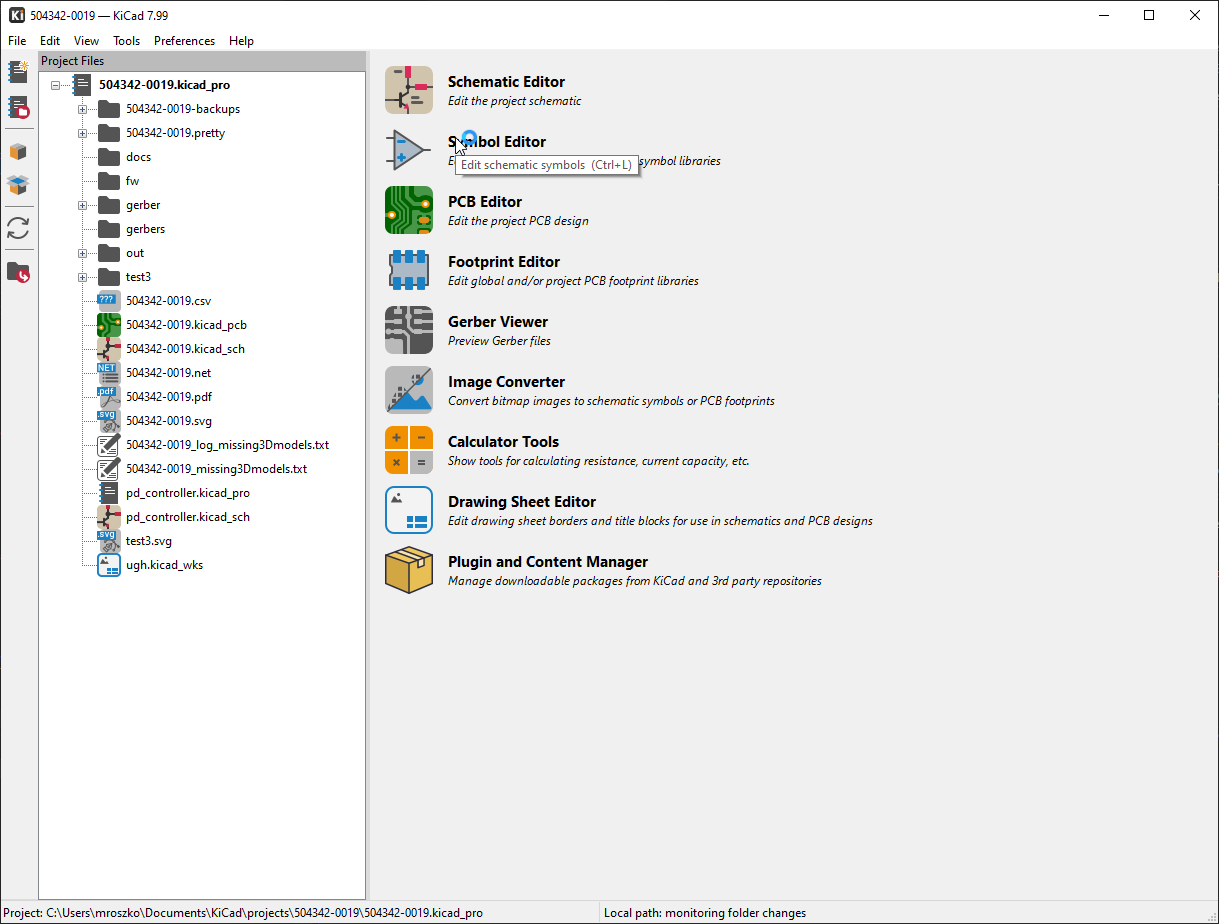Open the PCB Editor
Screen dimensions: 1219x924
(484, 201)
